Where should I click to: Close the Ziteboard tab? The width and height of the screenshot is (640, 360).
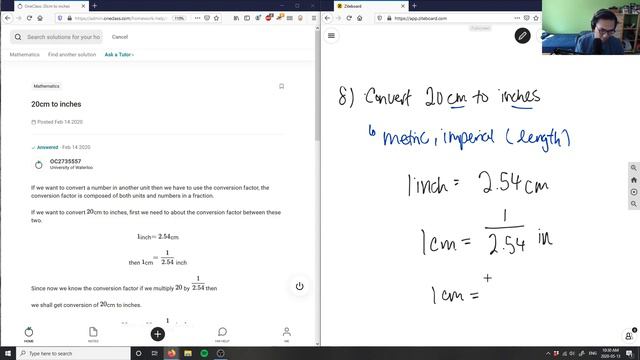coord(403,6)
